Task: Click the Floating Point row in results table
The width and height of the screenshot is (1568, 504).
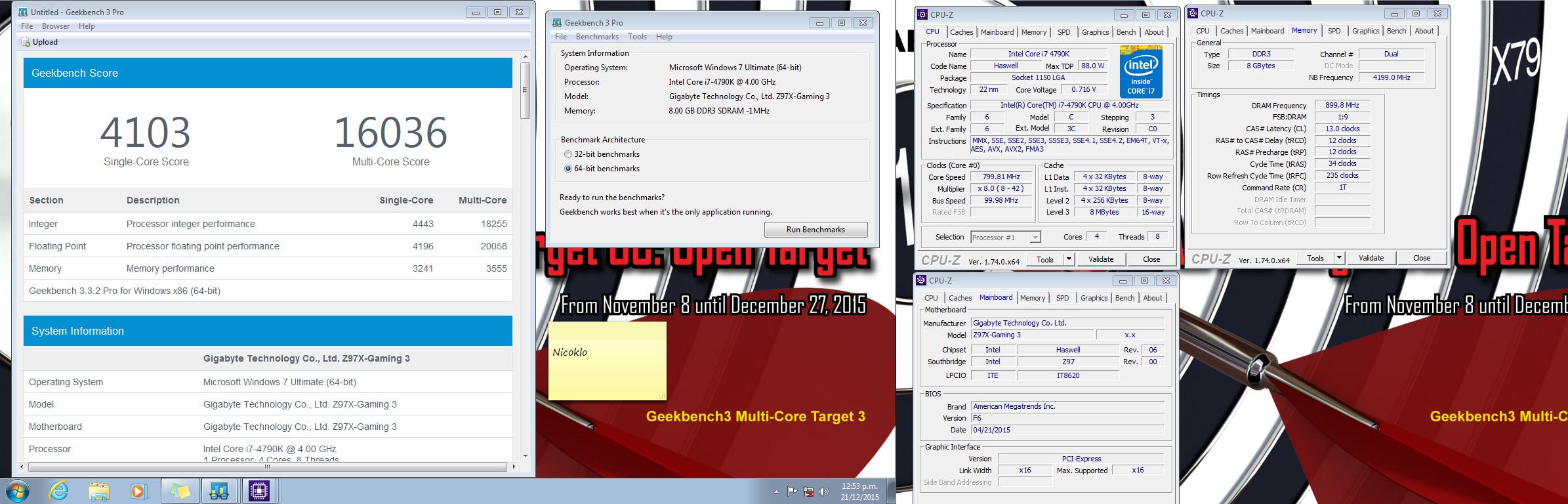Action: (x=268, y=246)
